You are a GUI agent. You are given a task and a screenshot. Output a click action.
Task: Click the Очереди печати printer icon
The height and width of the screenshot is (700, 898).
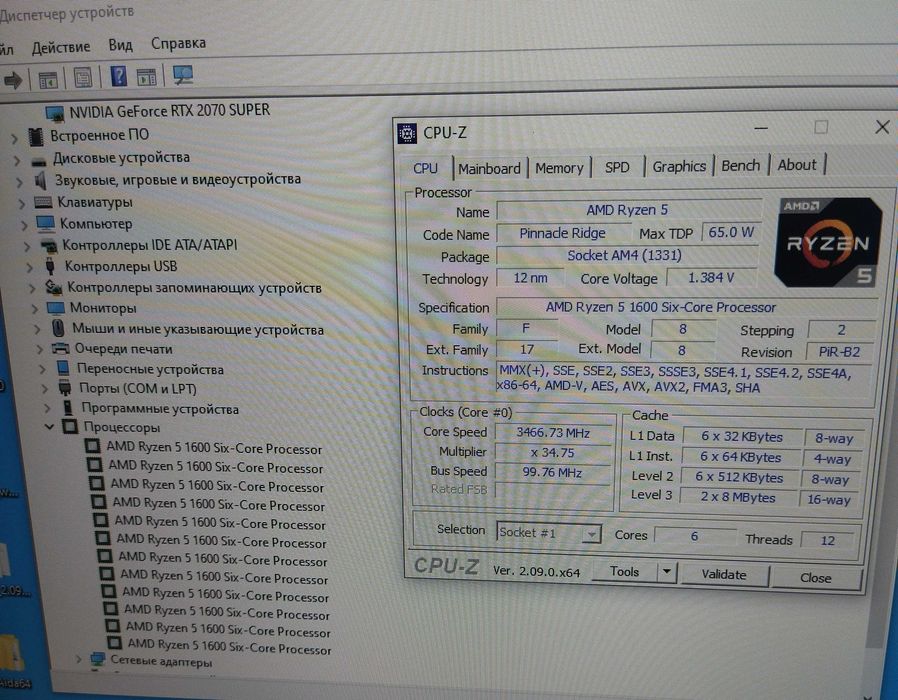pos(60,348)
